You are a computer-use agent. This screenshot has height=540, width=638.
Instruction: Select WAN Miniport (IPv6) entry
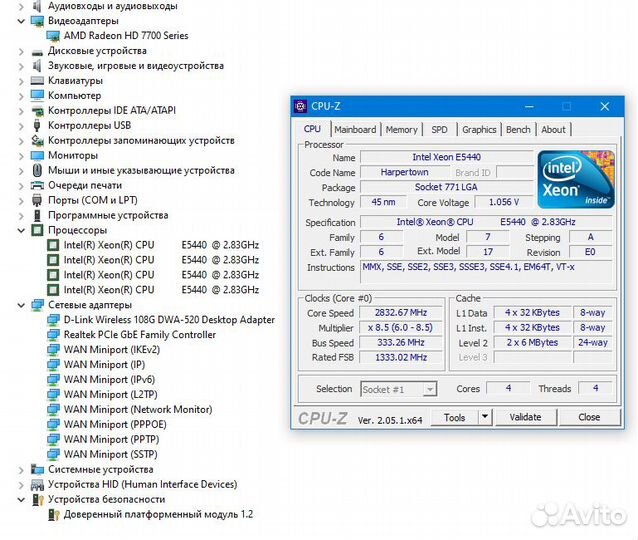pos(109,380)
